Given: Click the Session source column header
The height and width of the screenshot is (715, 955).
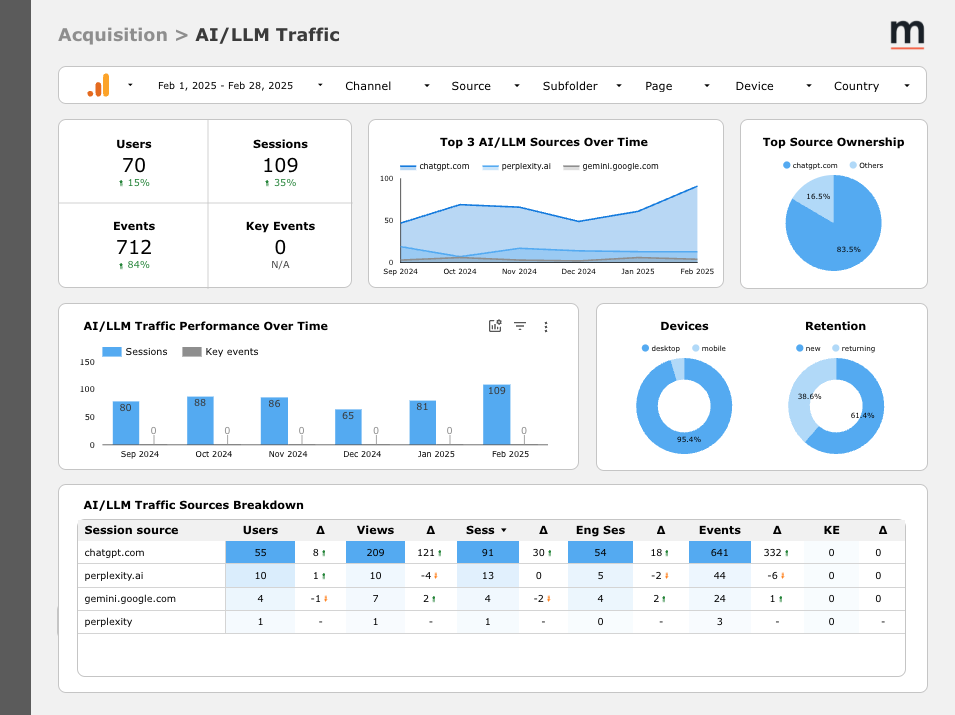Looking at the screenshot, I should [132, 530].
